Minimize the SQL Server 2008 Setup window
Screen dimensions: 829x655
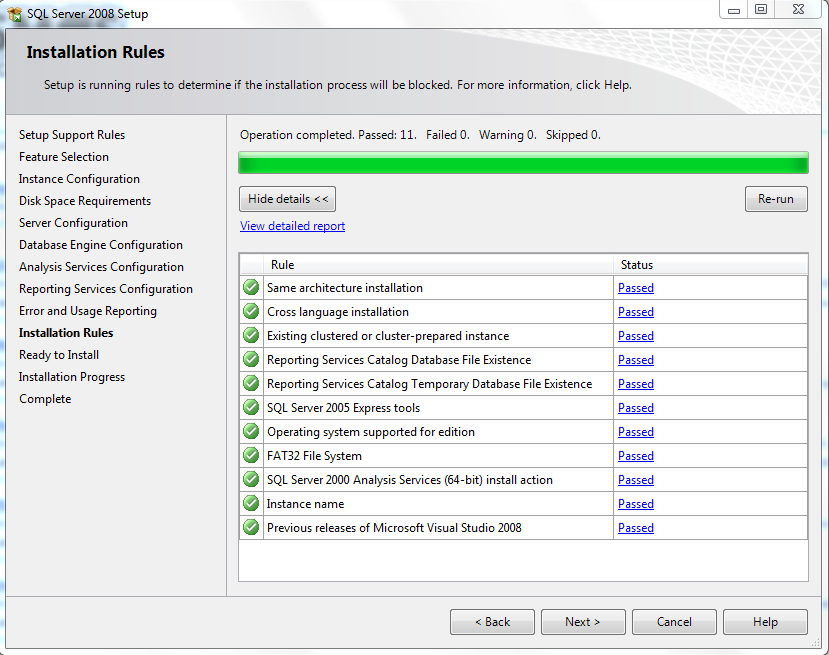click(734, 10)
